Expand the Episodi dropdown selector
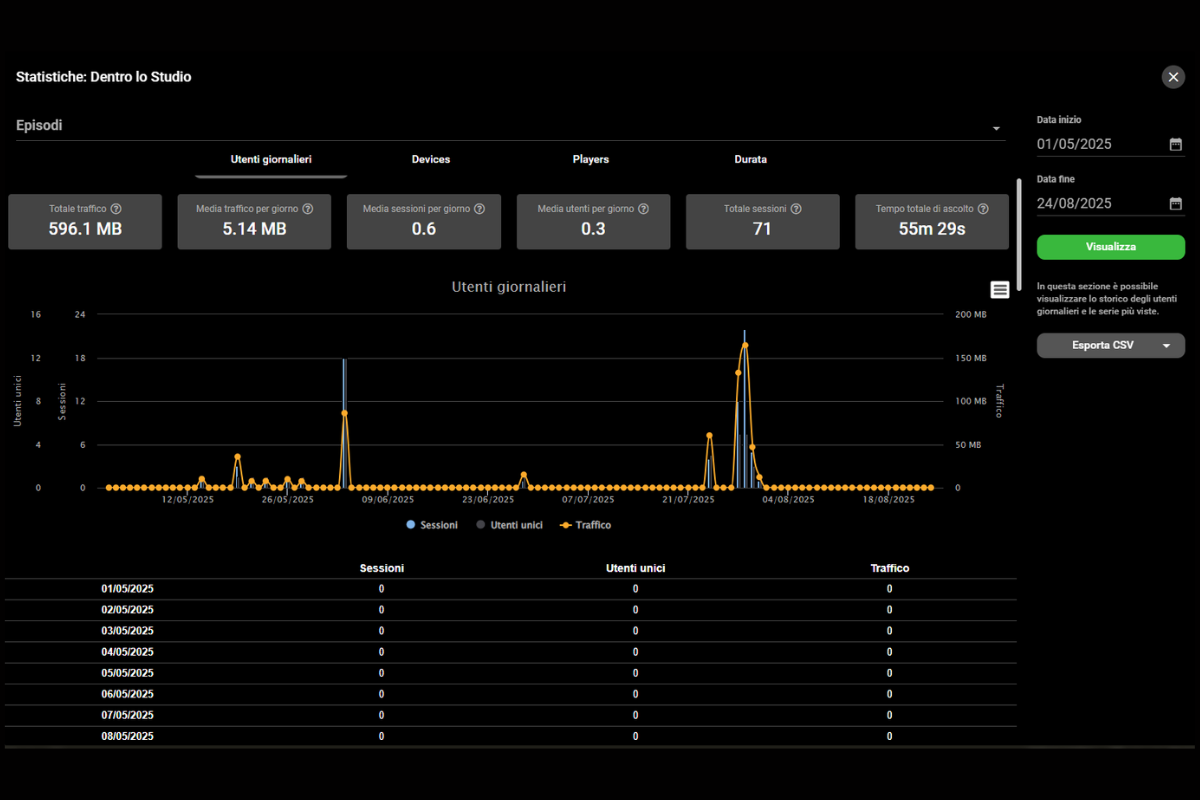Screen dimensions: 1200x800 996,129
